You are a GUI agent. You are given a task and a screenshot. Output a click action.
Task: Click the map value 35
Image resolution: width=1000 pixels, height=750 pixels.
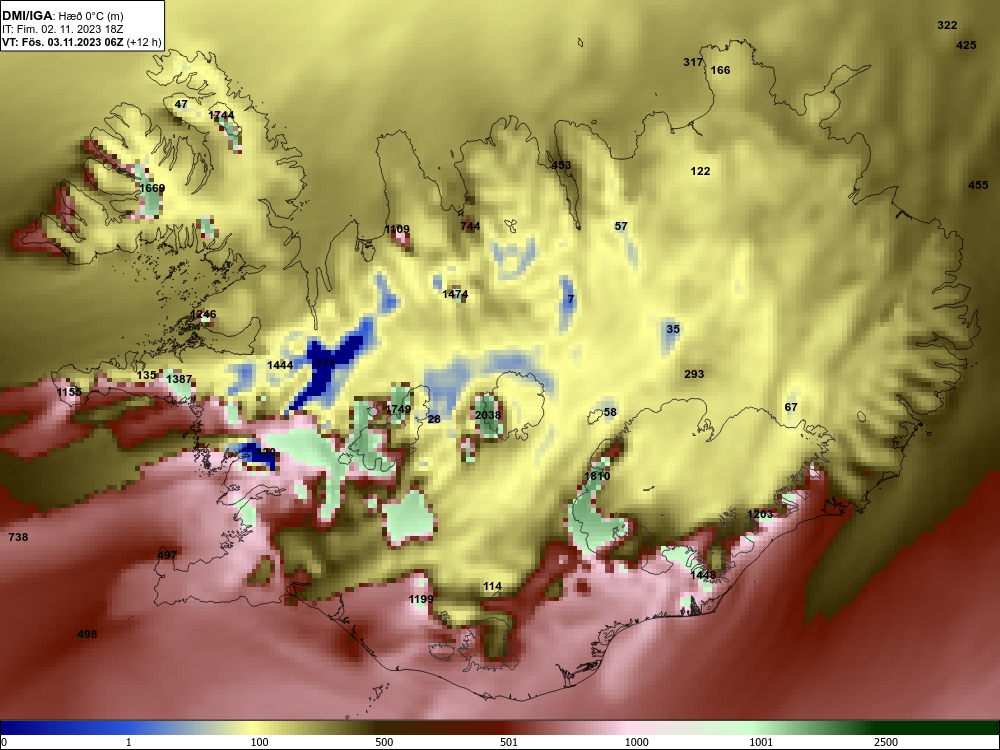tap(673, 329)
